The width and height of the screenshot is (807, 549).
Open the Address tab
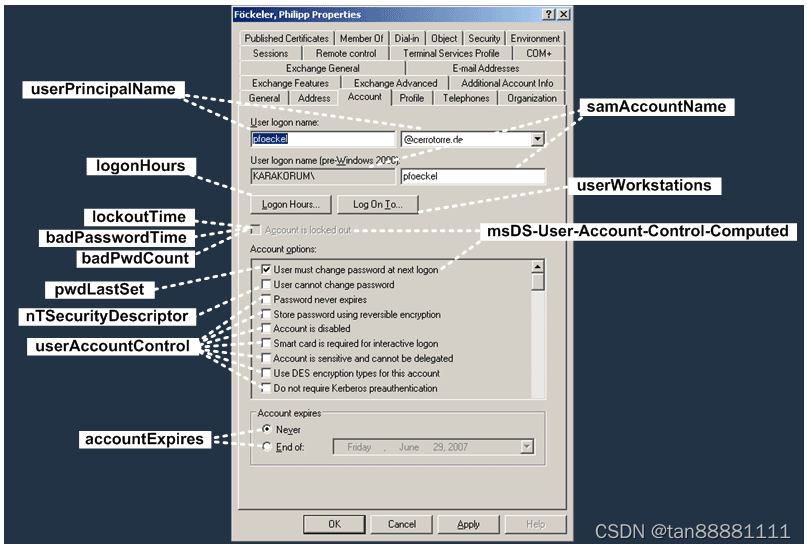pos(314,98)
